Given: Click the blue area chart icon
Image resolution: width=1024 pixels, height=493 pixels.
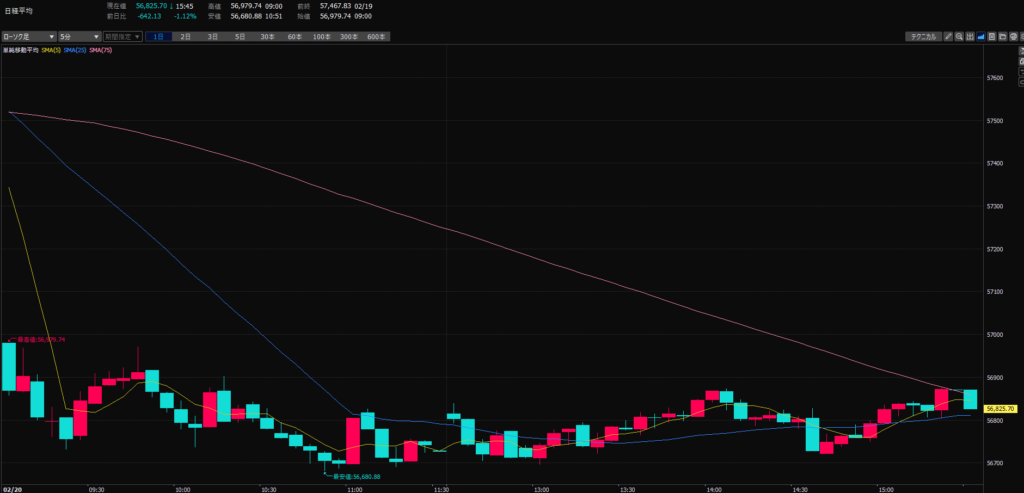Looking at the screenshot, I should click(x=981, y=37).
